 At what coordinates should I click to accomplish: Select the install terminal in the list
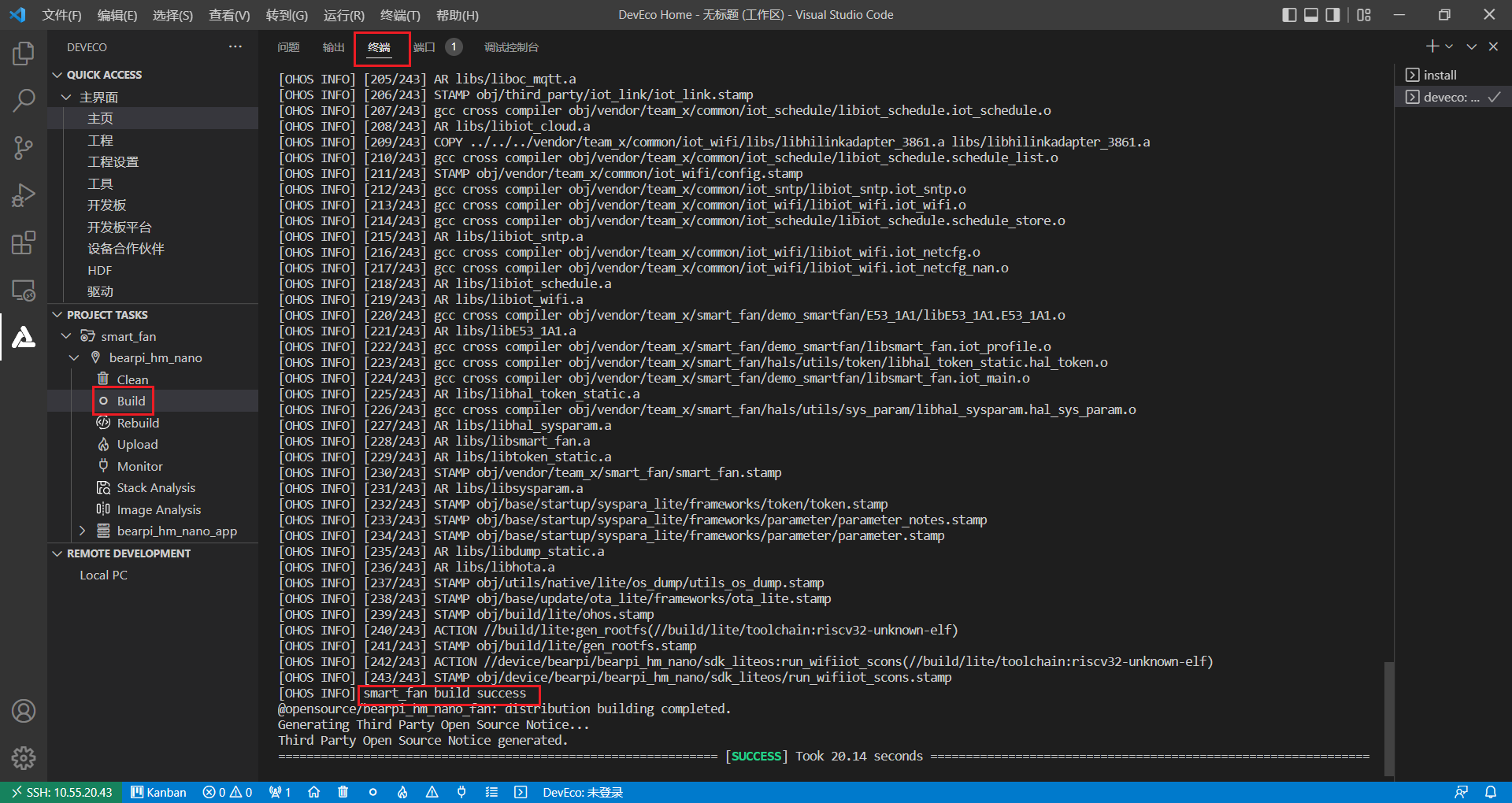tap(1453, 75)
